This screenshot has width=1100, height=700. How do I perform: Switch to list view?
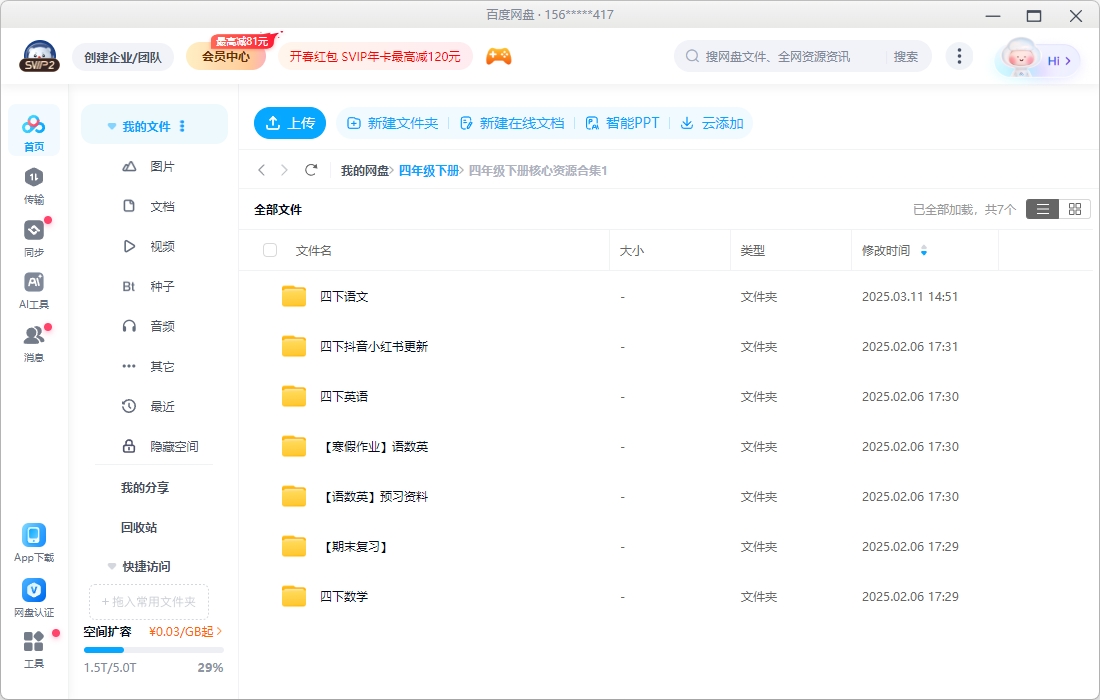[1042, 209]
